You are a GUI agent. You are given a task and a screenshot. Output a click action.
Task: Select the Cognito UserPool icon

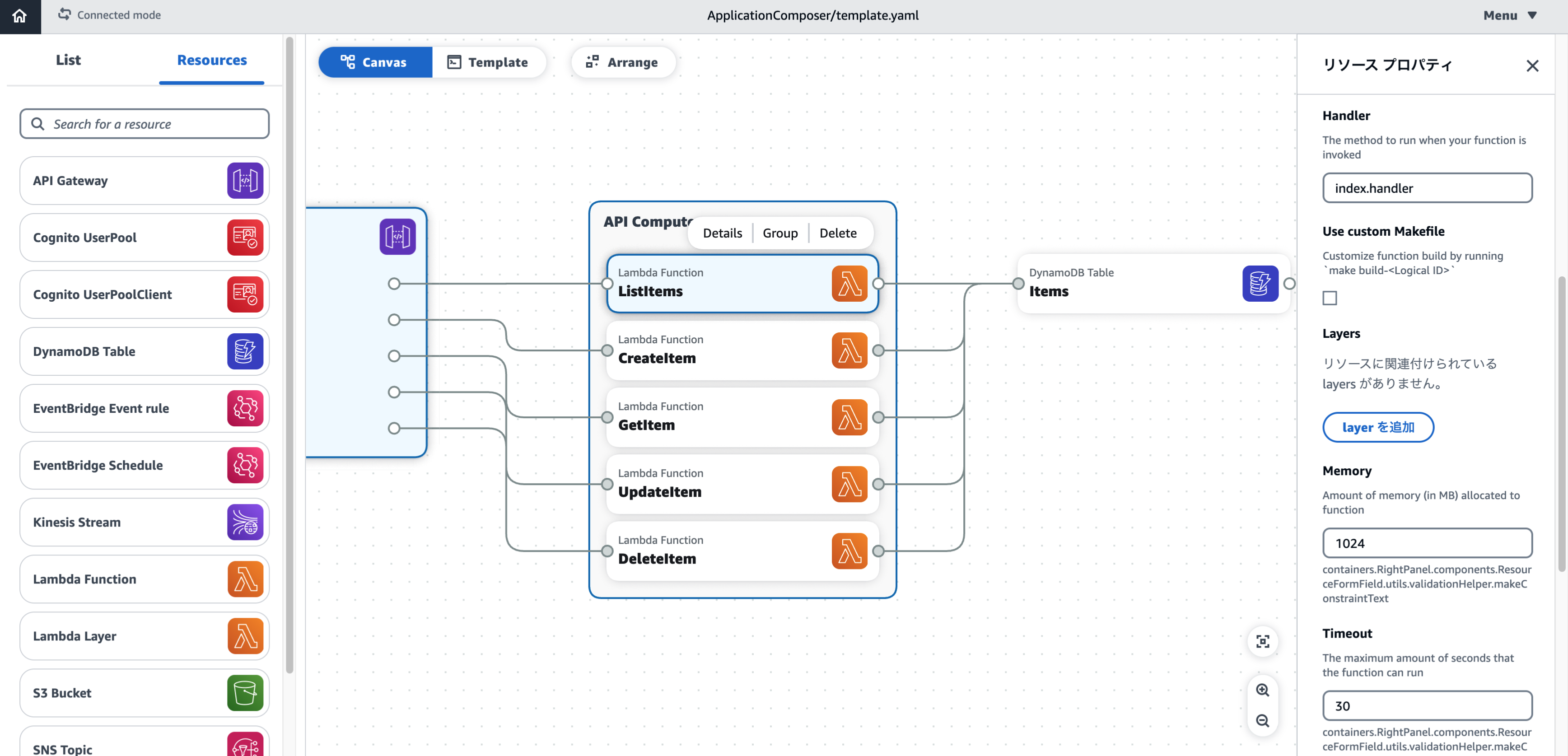point(245,238)
